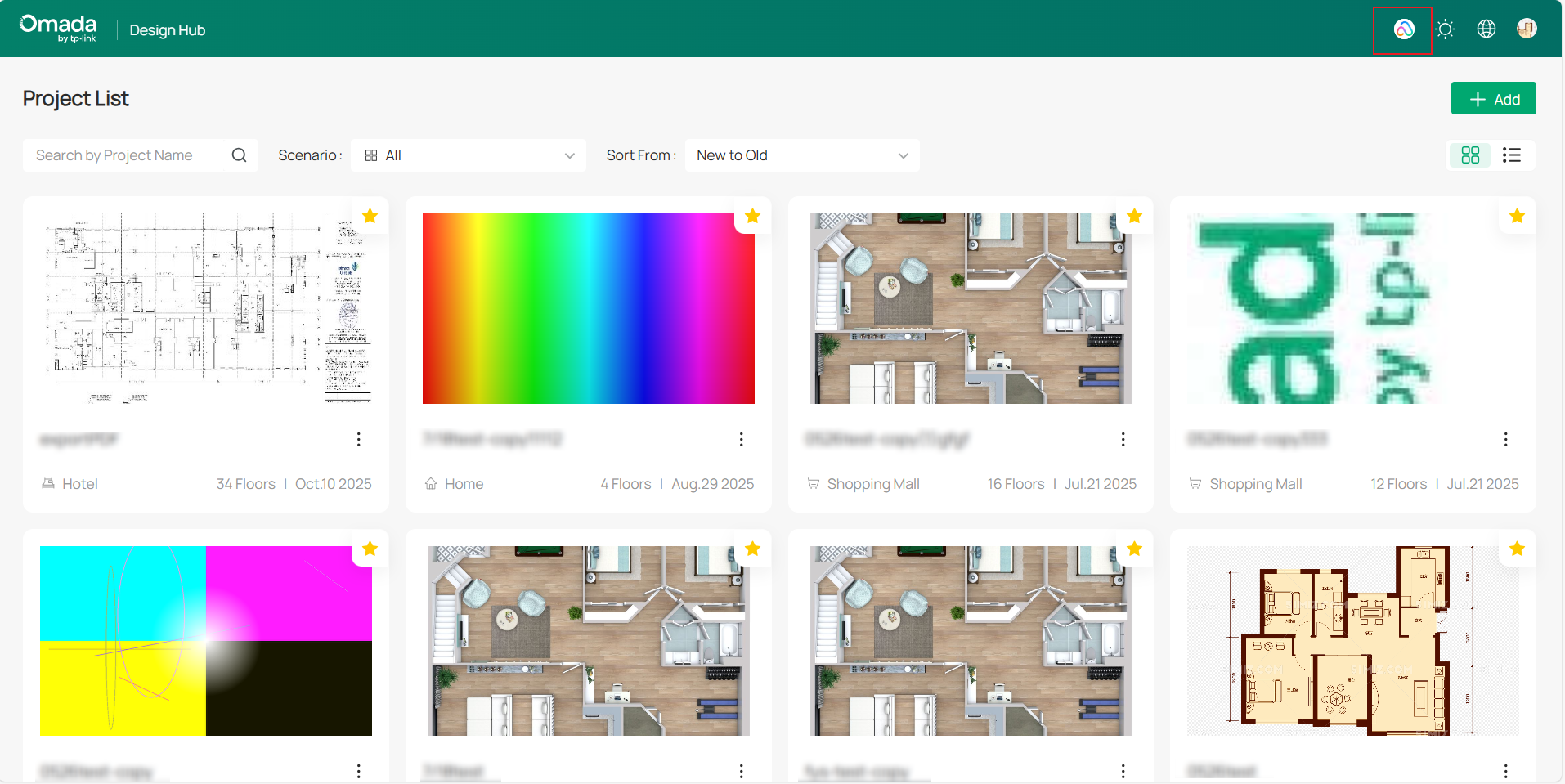Open the language globe icon

pyautogui.click(x=1486, y=29)
